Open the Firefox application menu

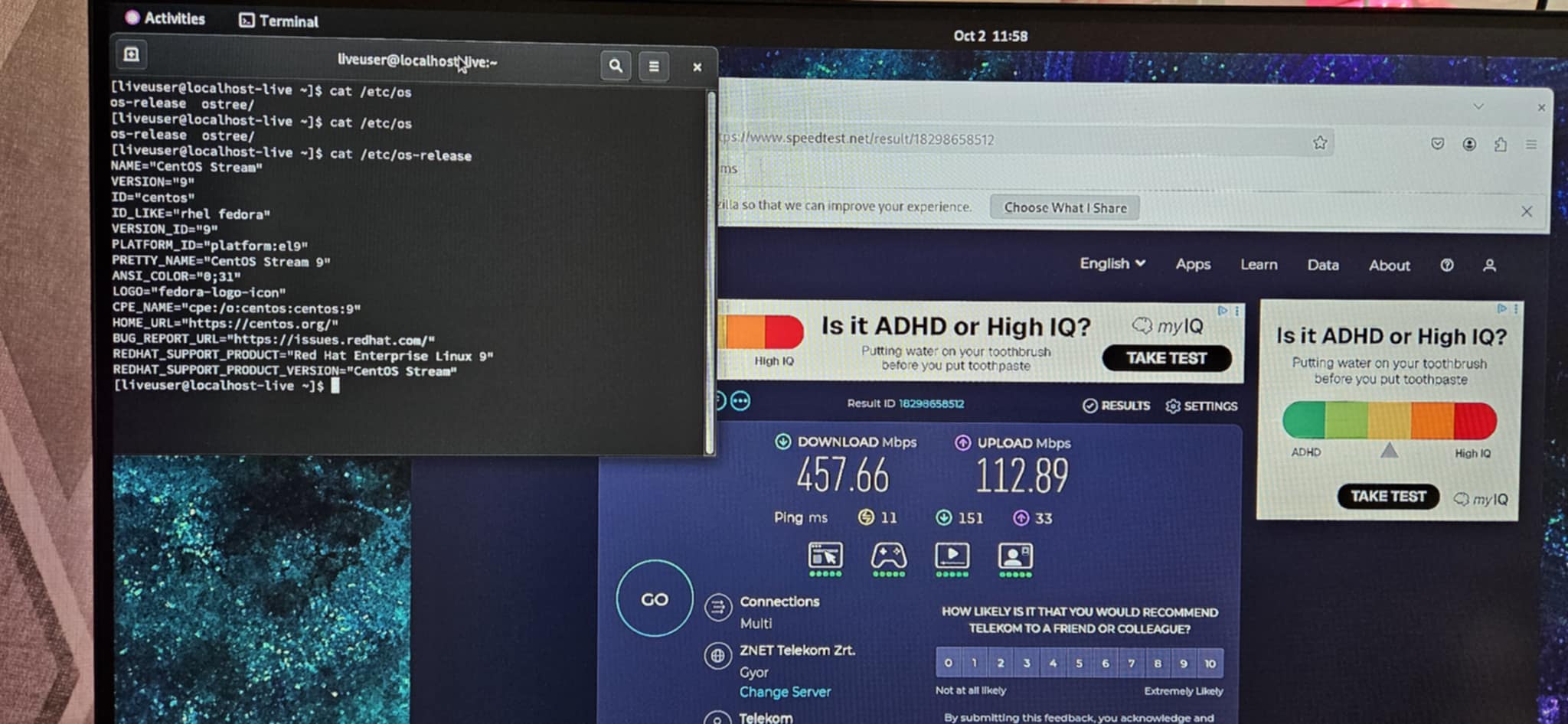tap(1531, 144)
